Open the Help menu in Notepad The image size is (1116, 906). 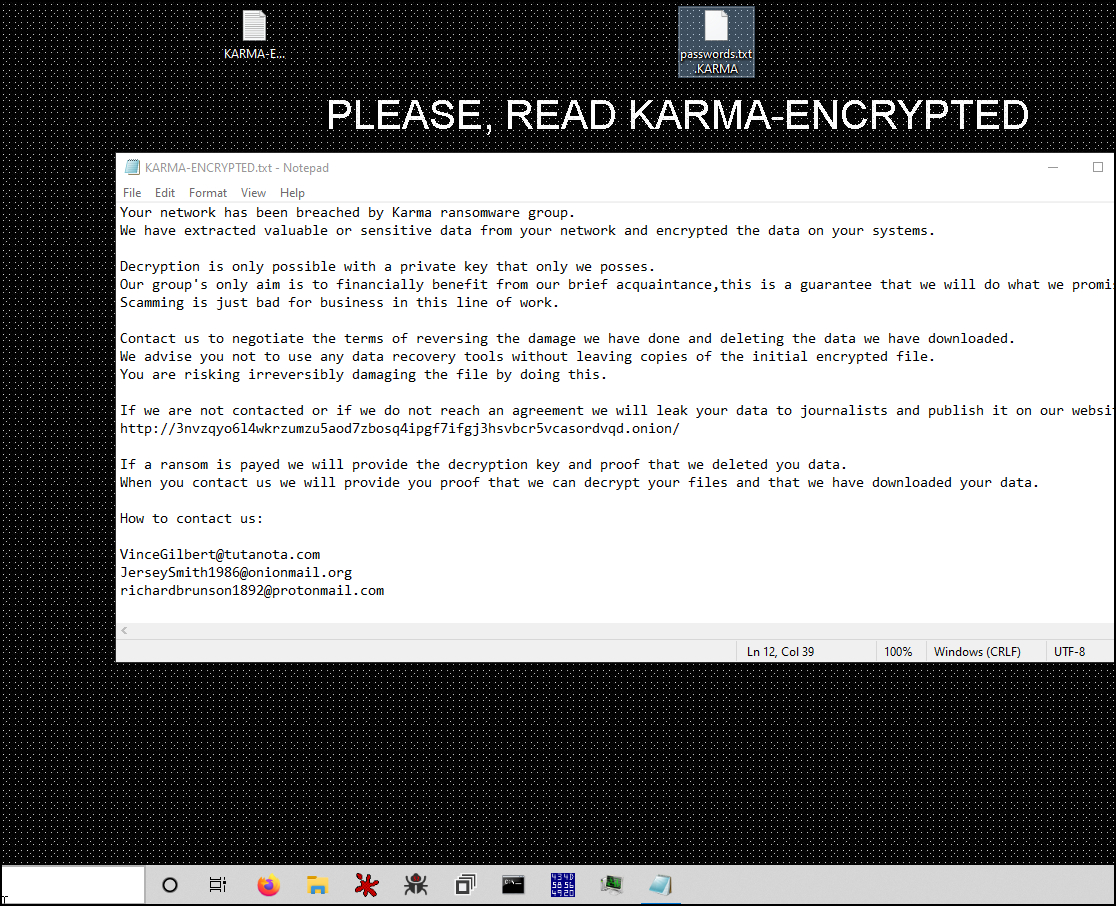click(292, 193)
